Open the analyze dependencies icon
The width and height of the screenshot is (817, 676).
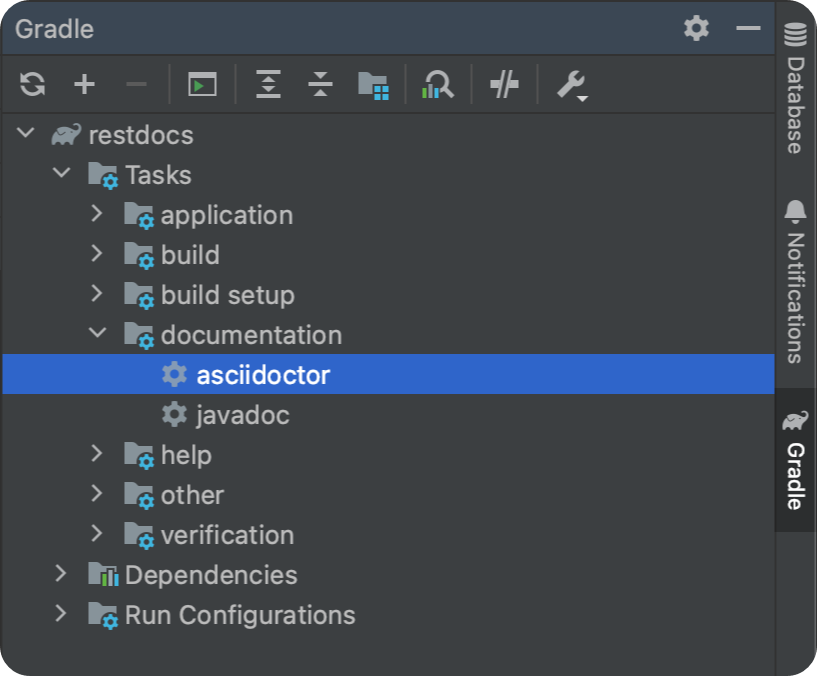[x=438, y=84]
